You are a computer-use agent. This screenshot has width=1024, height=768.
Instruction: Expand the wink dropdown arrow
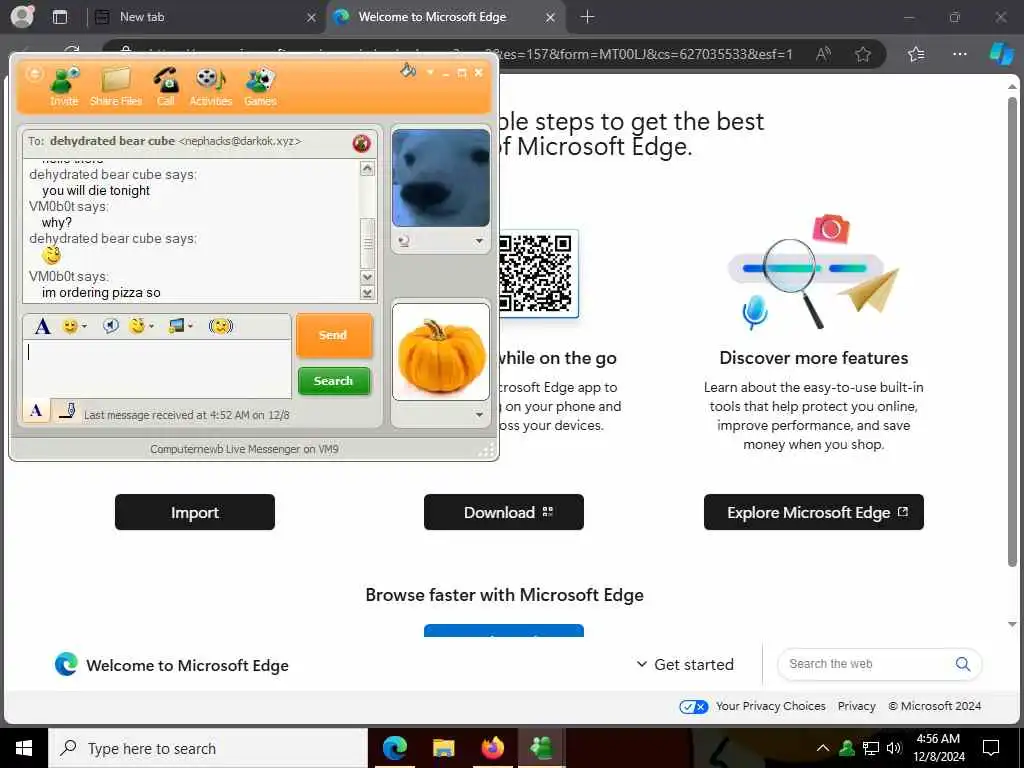pyautogui.click(x=152, y=326)
